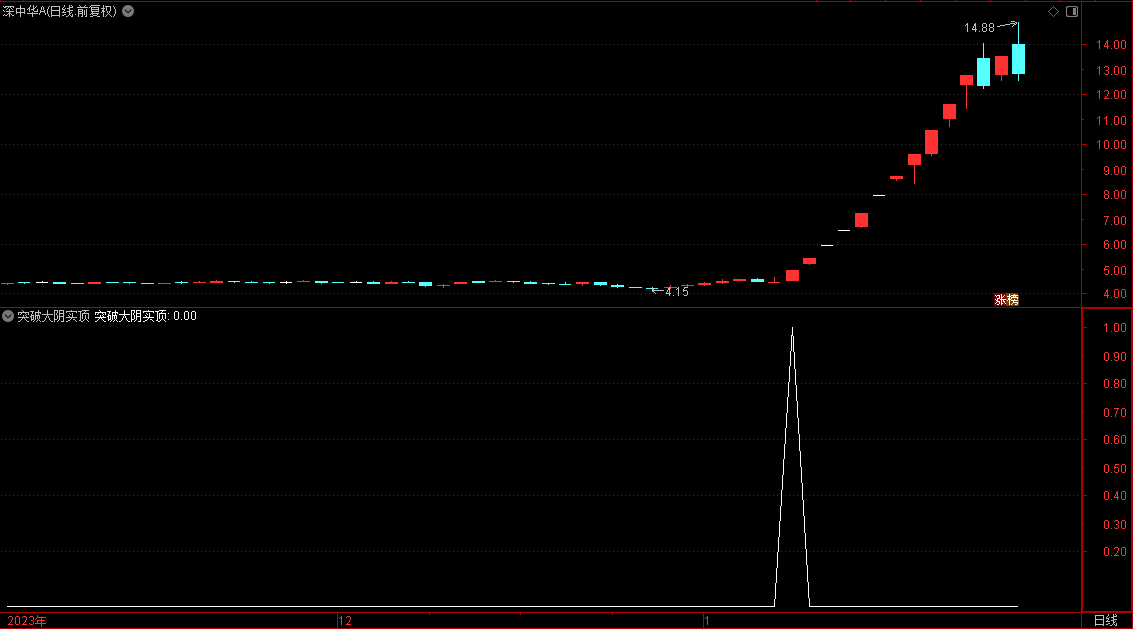Click the 突破大阴实顶 indicator name label
The width and height of the screenshot is (1133, 629).
pyautogui.click(x=53, y=316)
